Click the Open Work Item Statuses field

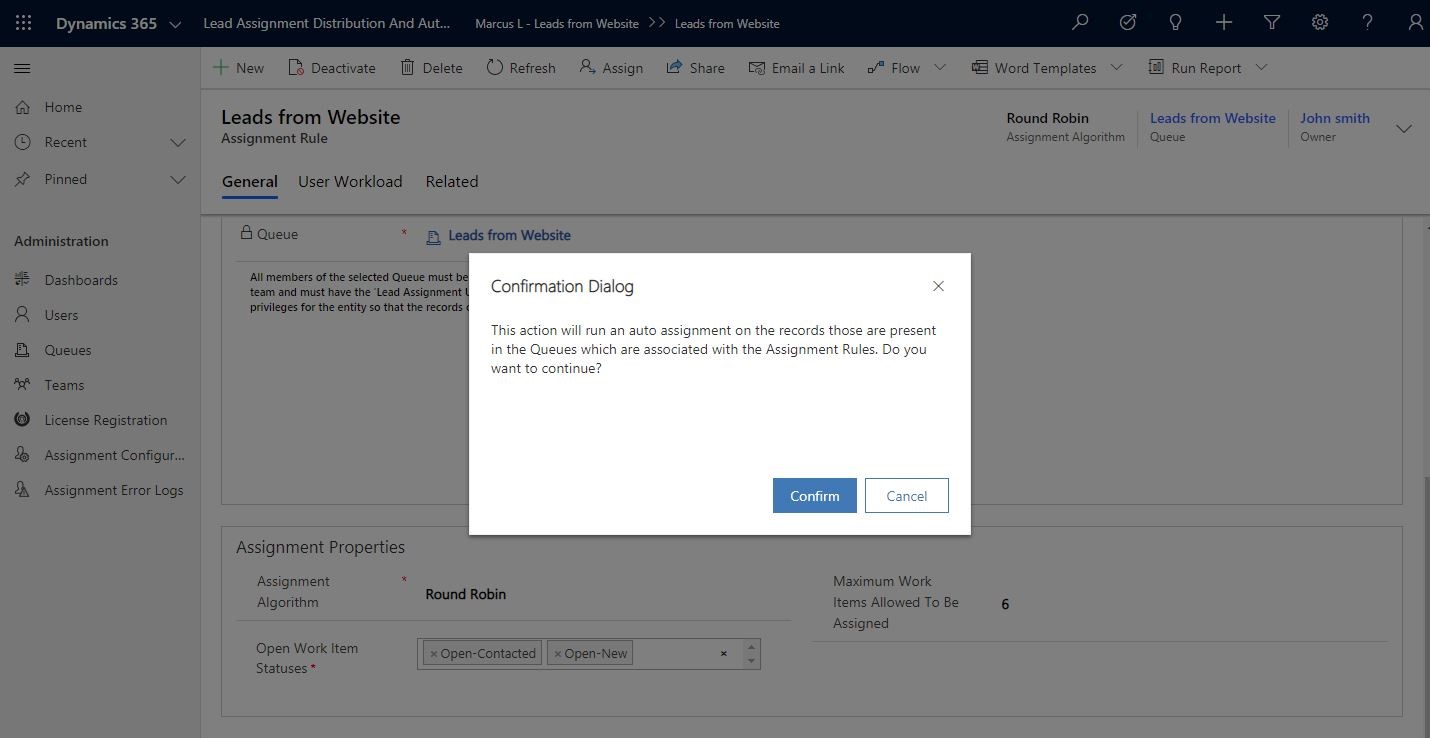589,654
